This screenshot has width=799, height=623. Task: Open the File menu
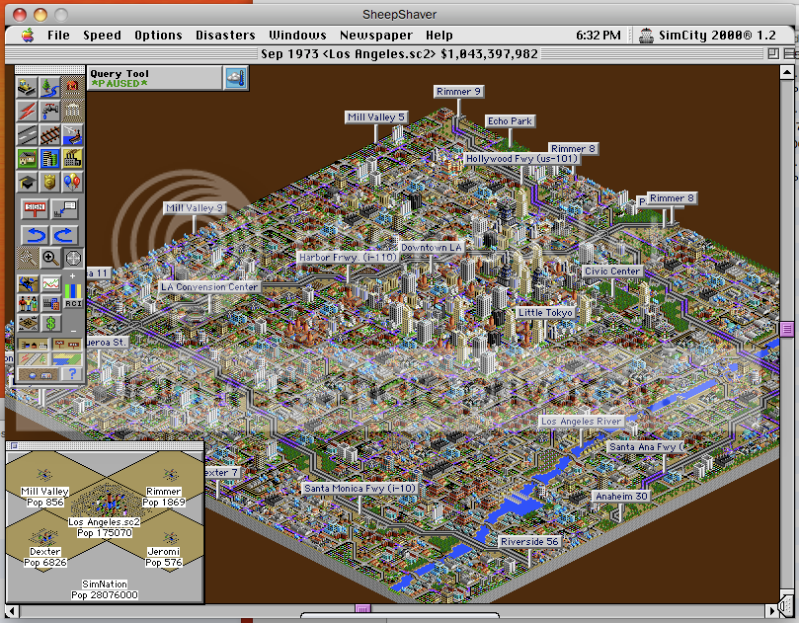tap(58, 35)
